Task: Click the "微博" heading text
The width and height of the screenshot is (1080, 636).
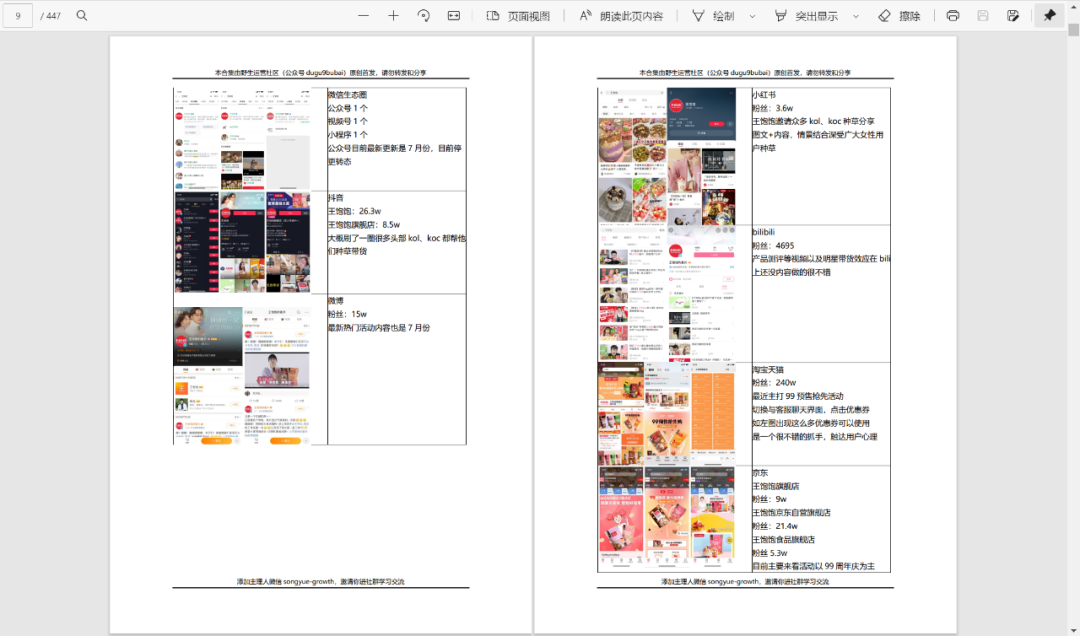Action: (x=335, y=301)
